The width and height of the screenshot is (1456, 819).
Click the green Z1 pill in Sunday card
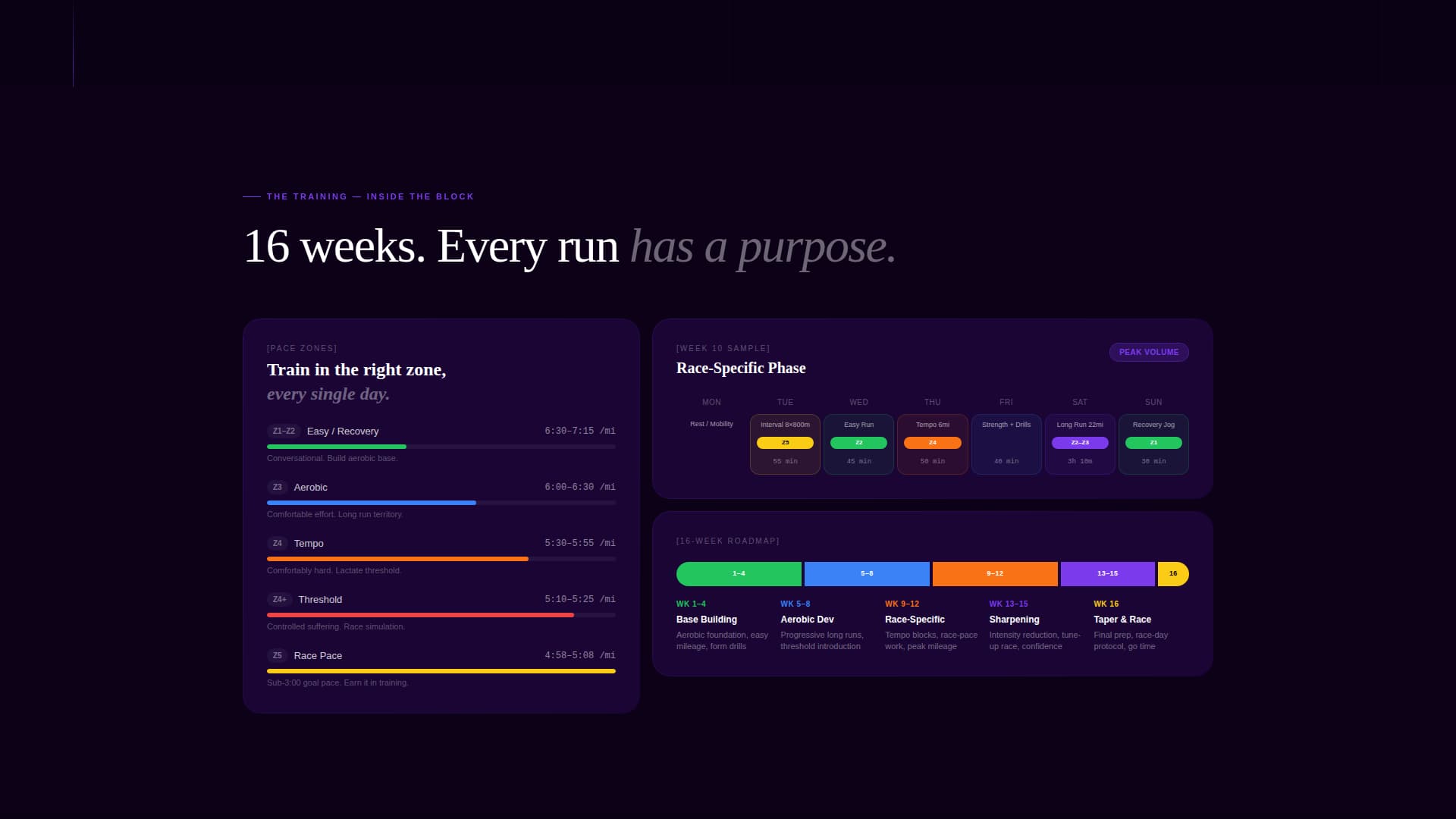tap(1153, 443)
